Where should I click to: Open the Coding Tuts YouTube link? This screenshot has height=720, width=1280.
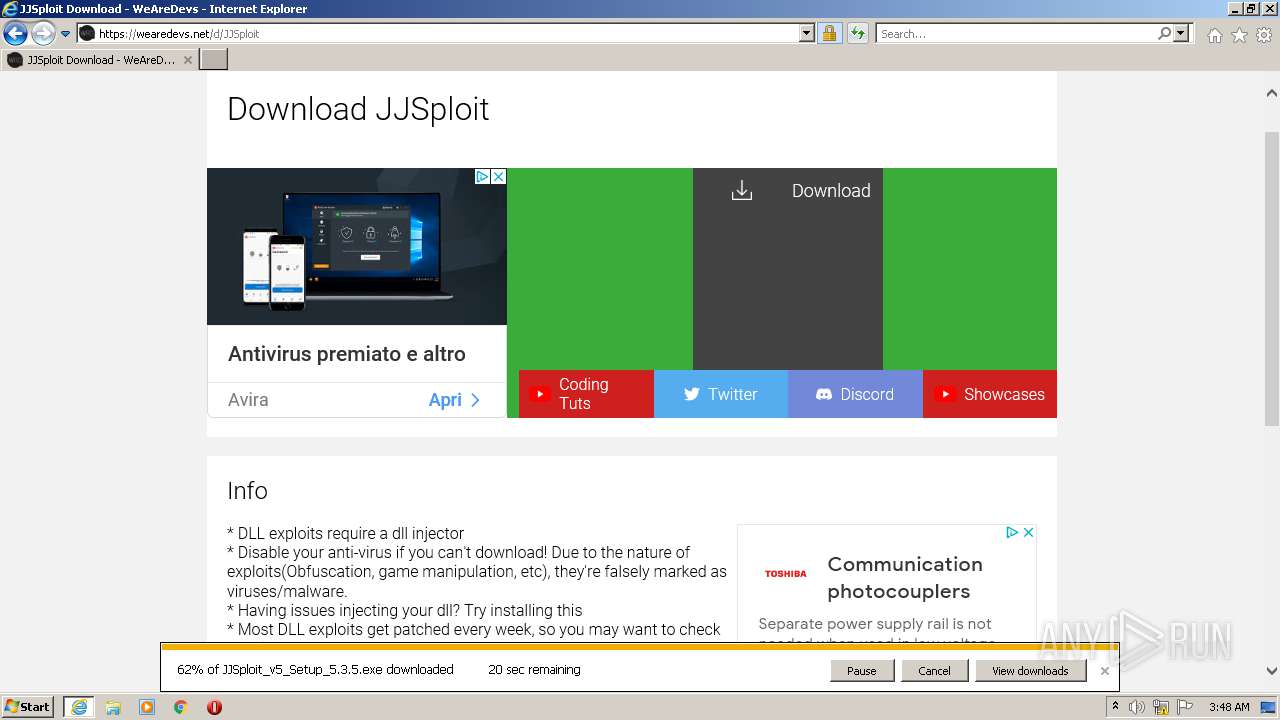[586, 394]
